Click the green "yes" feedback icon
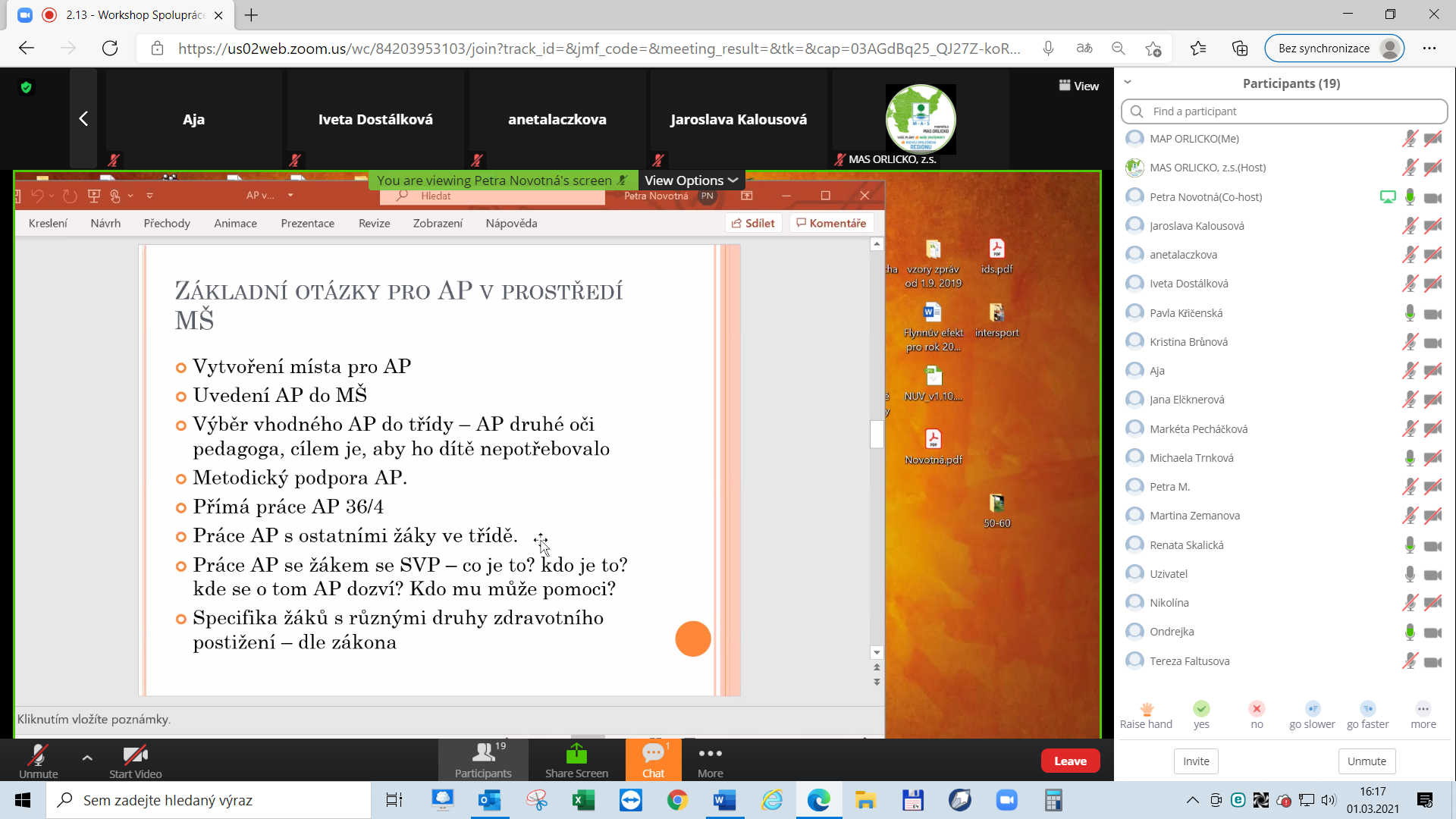 [1202, 709]
